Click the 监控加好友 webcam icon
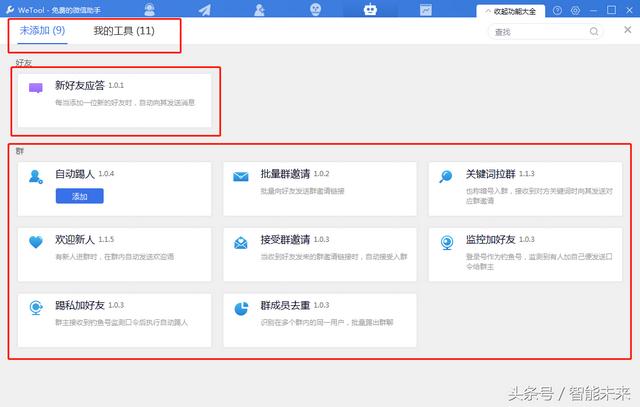 pos(447,242)
